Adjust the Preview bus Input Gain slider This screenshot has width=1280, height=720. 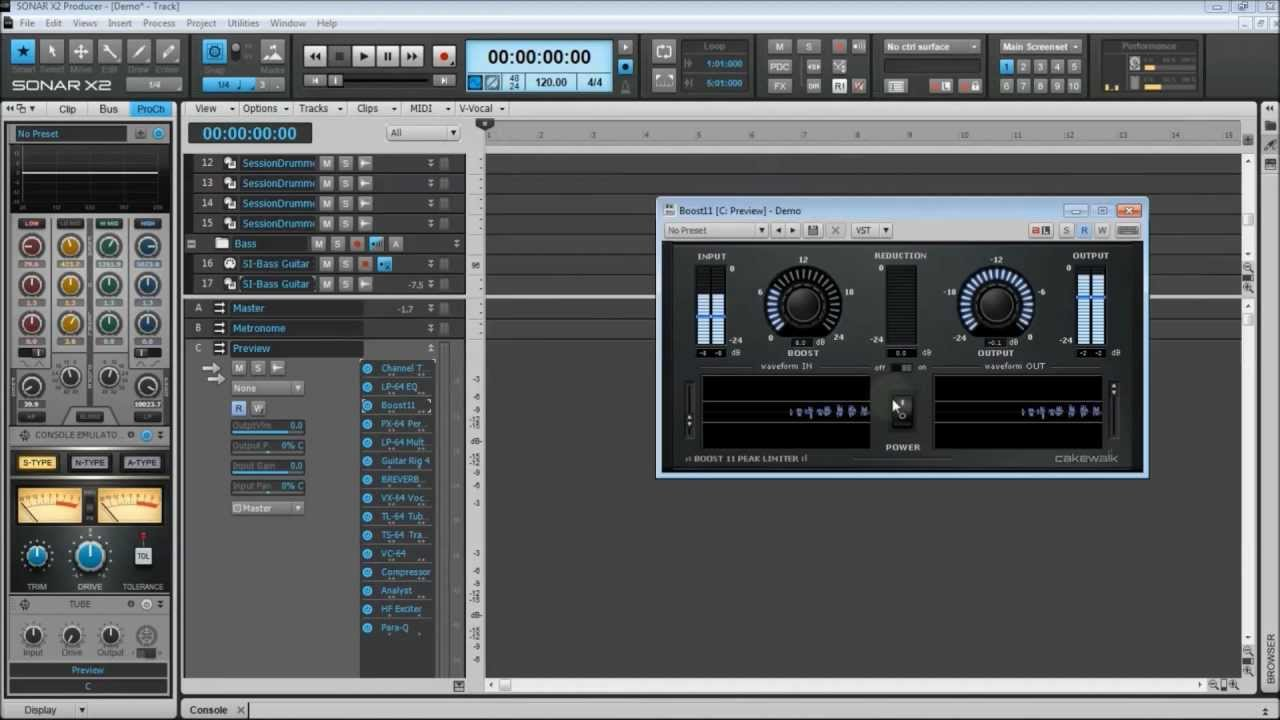[x=267, y=467]
